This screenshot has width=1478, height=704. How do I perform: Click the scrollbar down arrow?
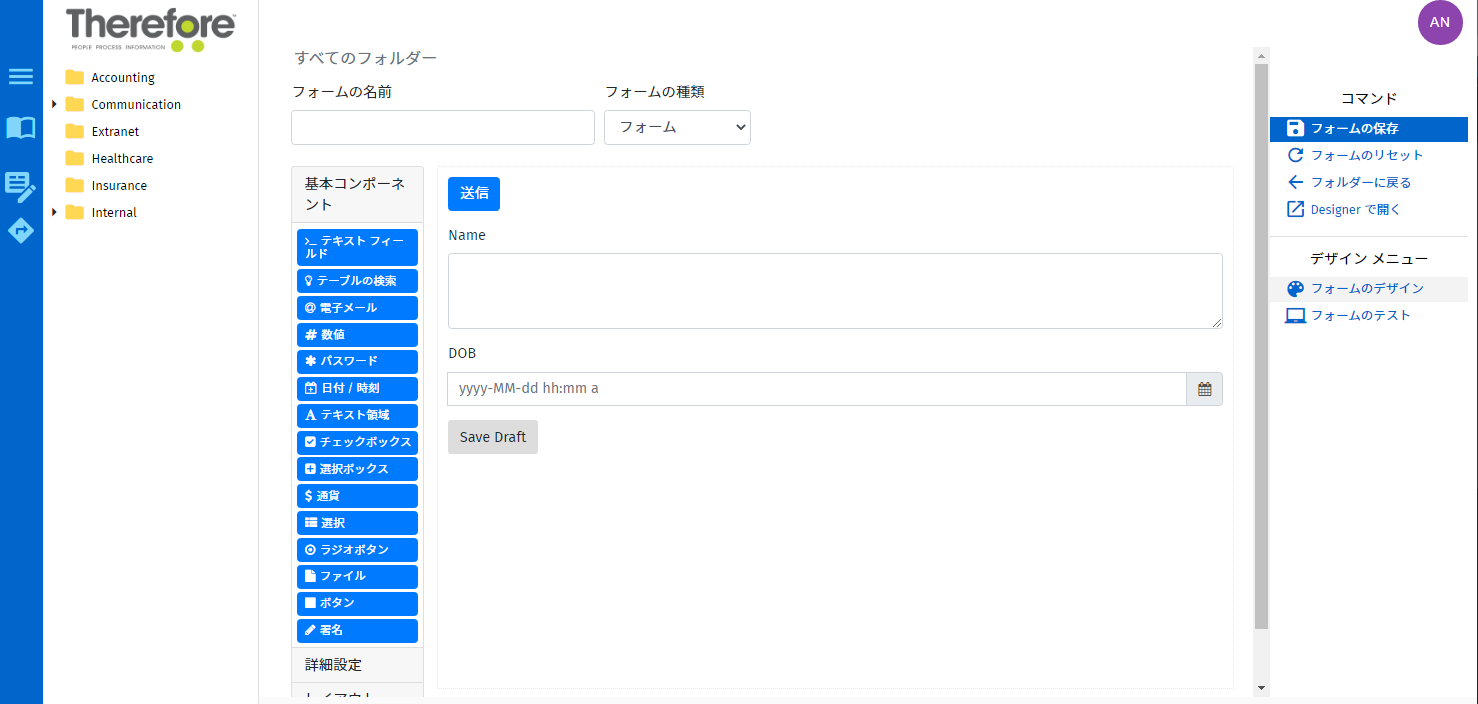[1261, 688]
